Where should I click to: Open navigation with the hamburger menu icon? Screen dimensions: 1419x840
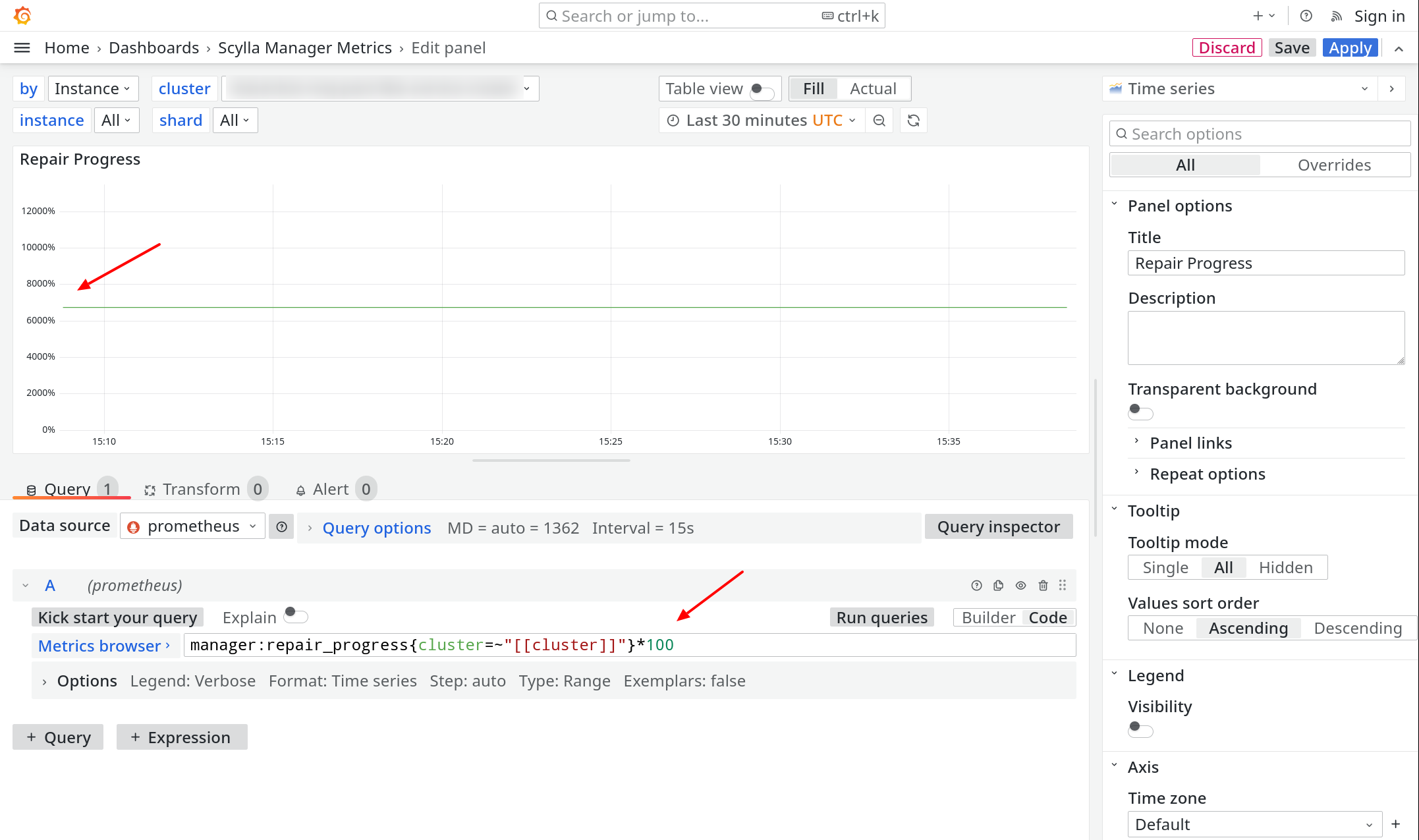tap(22, 47)
